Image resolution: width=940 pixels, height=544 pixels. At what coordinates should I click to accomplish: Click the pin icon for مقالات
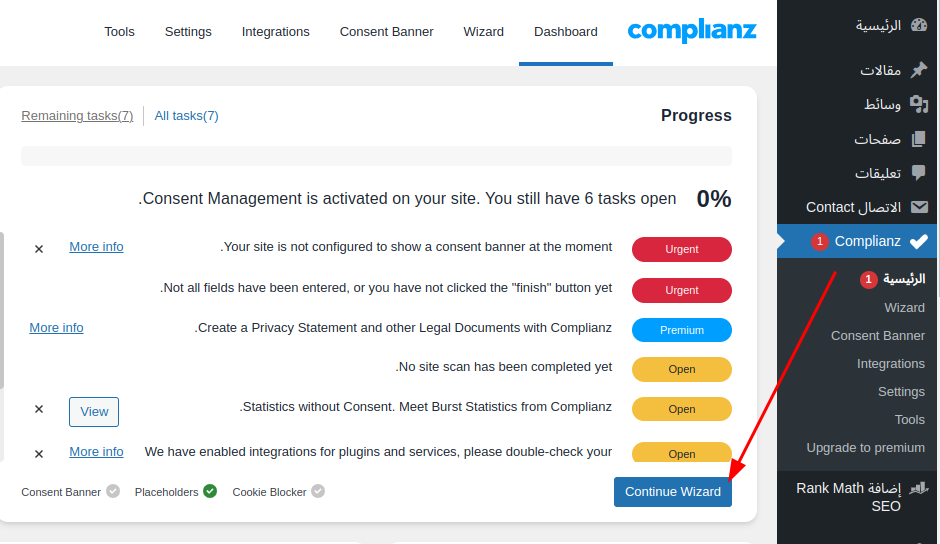point(919,70)
